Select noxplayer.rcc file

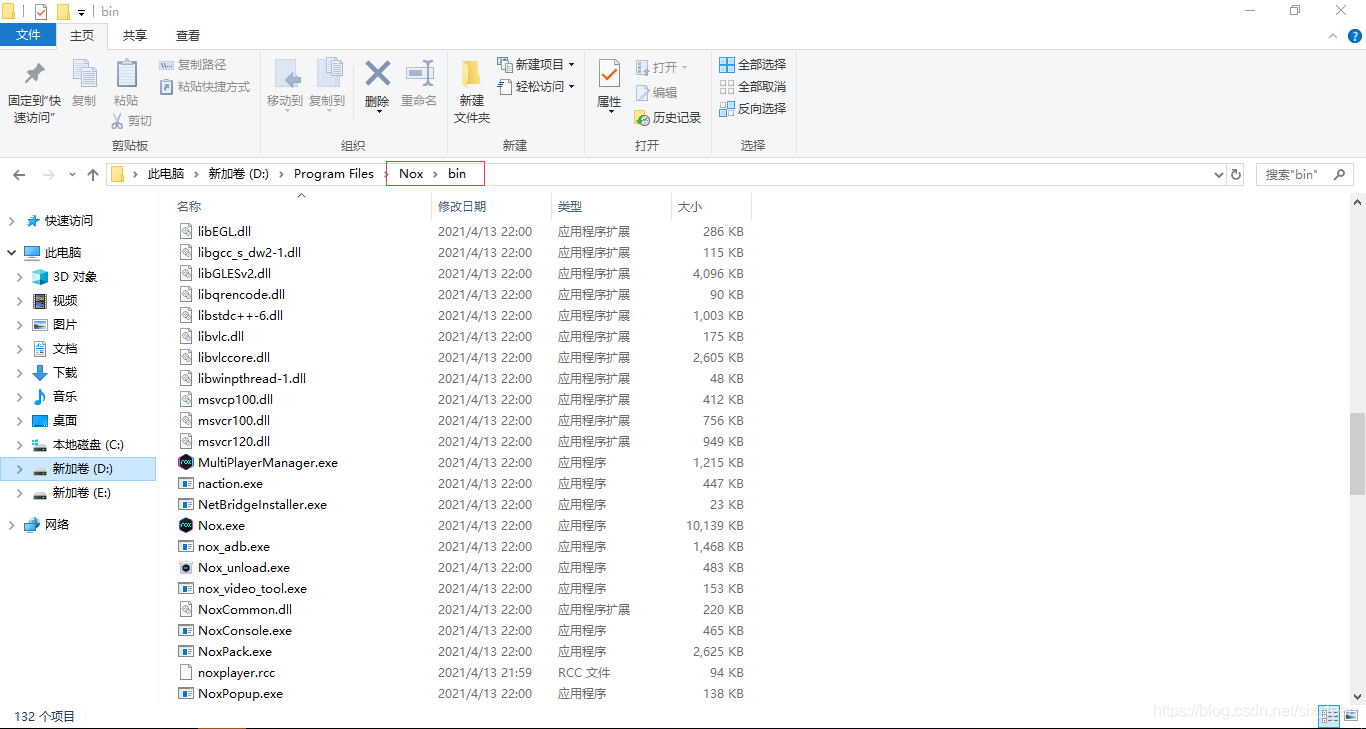pyautogui.click(x=236, y=673)
